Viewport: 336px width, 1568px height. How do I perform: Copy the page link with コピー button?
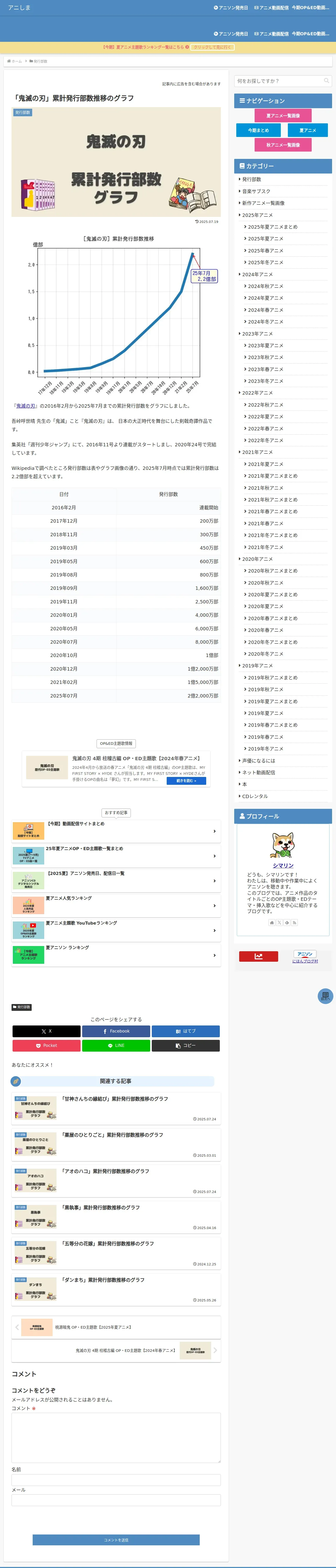185,1046
